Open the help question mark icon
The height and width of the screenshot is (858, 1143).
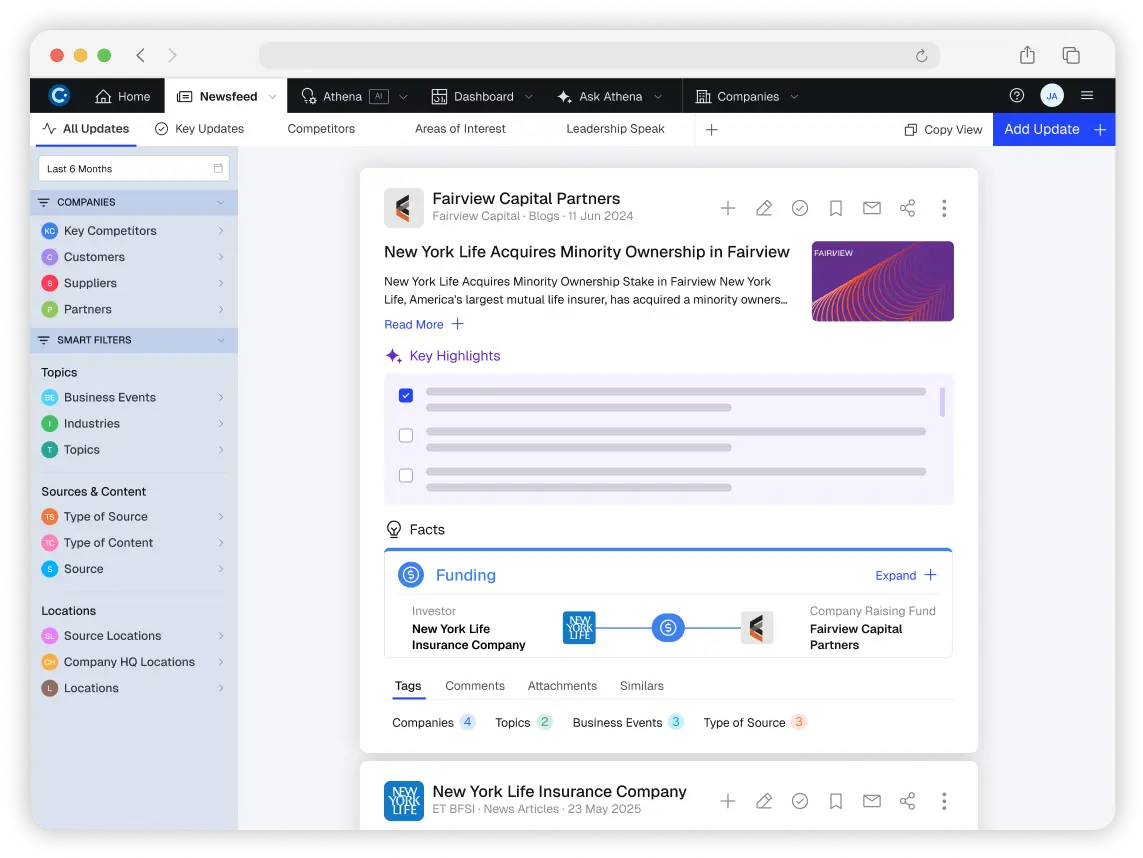(x=1017, y=96)
